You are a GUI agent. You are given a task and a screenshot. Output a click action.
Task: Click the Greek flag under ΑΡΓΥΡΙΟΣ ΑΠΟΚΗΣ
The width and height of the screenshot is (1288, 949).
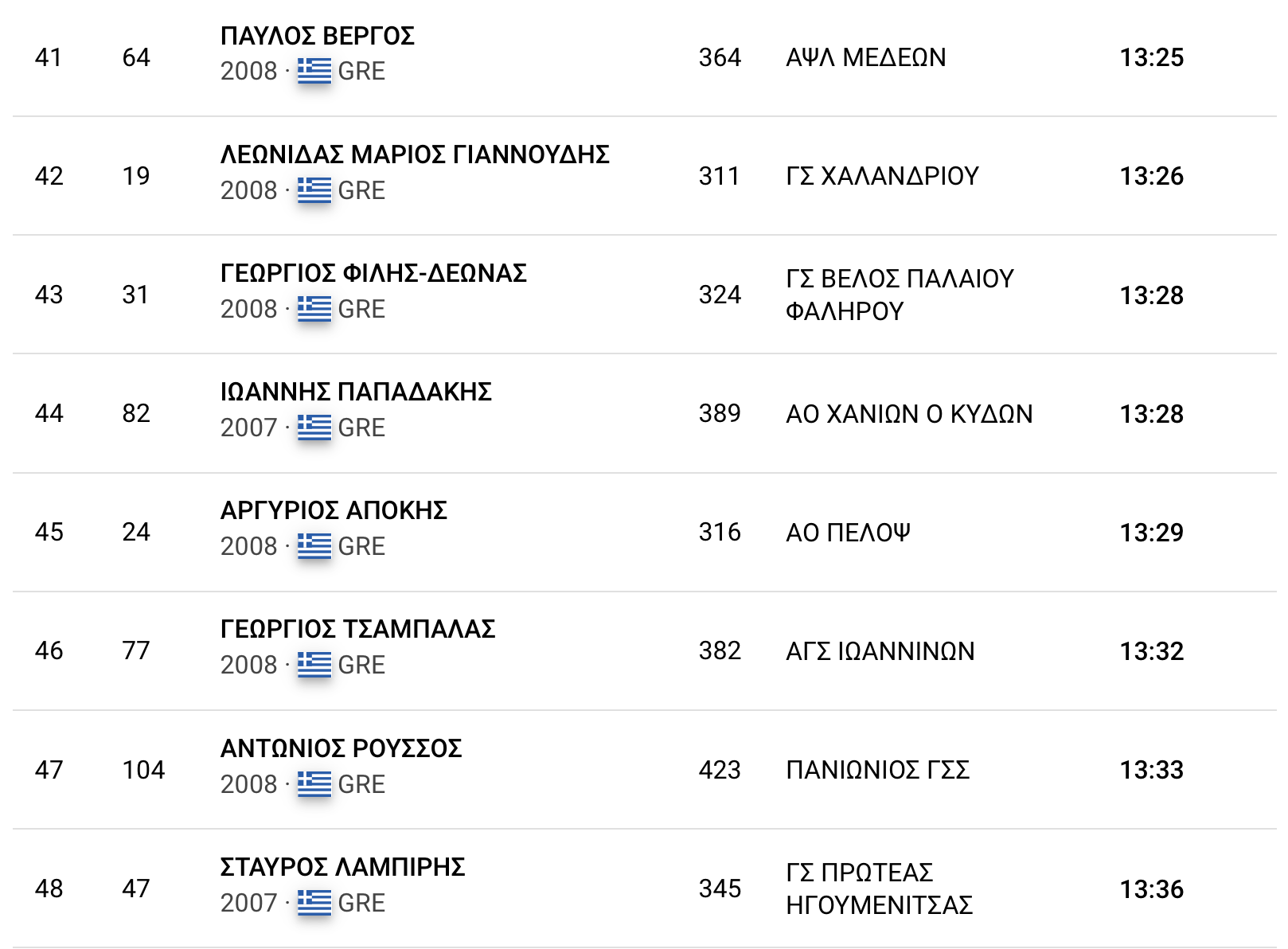314,546
